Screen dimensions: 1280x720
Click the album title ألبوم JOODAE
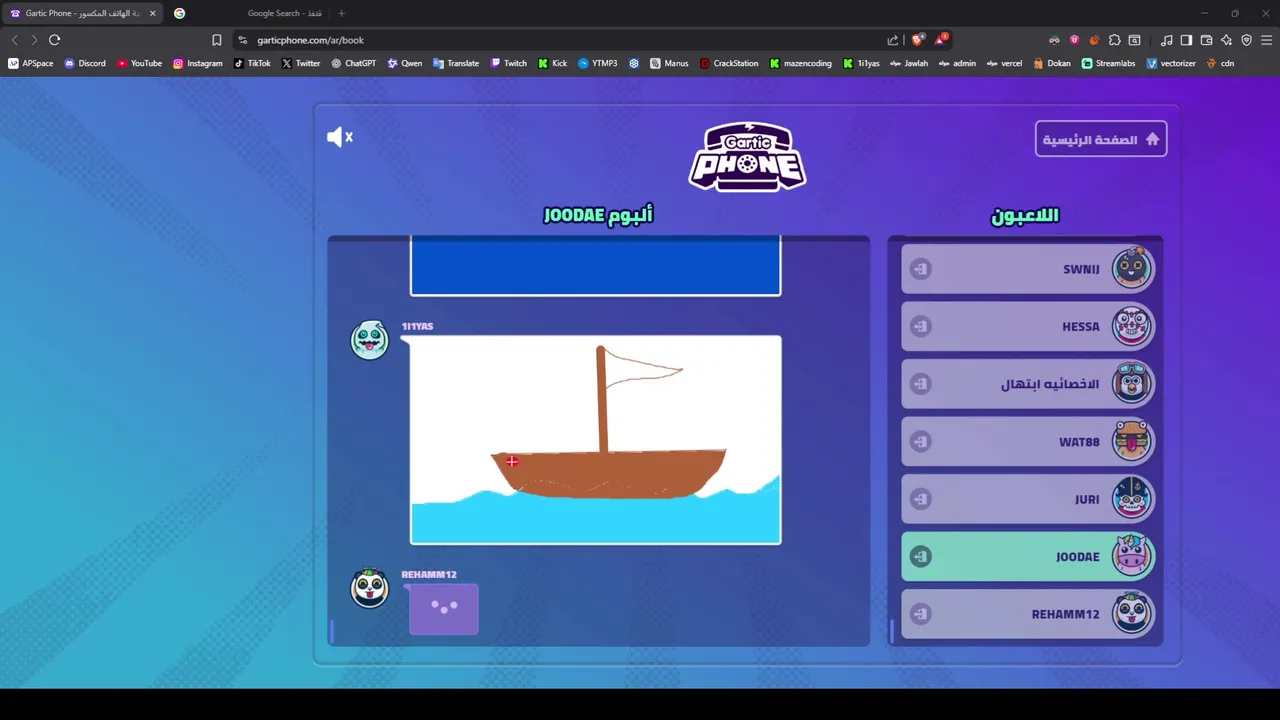[x=598, y=214]
